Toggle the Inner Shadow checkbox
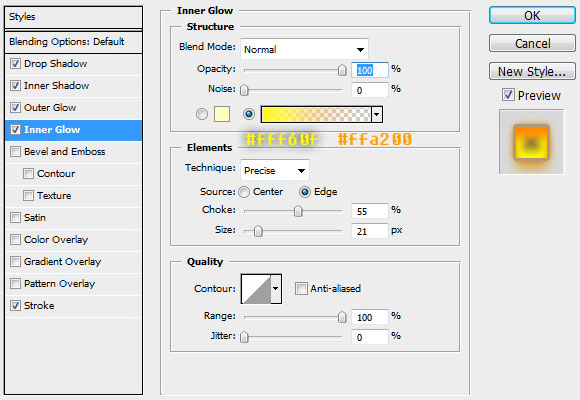 15,85
